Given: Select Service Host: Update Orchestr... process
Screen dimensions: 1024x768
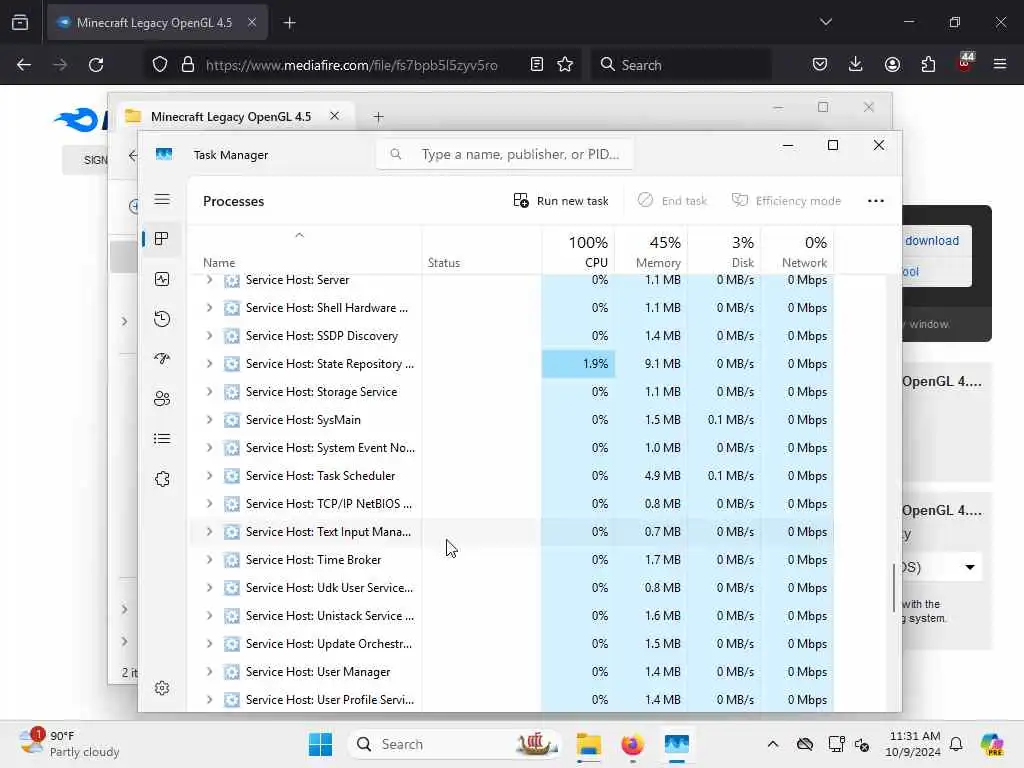Looking at the screenshot, I should pyautogui.click(x=511, y=644).
